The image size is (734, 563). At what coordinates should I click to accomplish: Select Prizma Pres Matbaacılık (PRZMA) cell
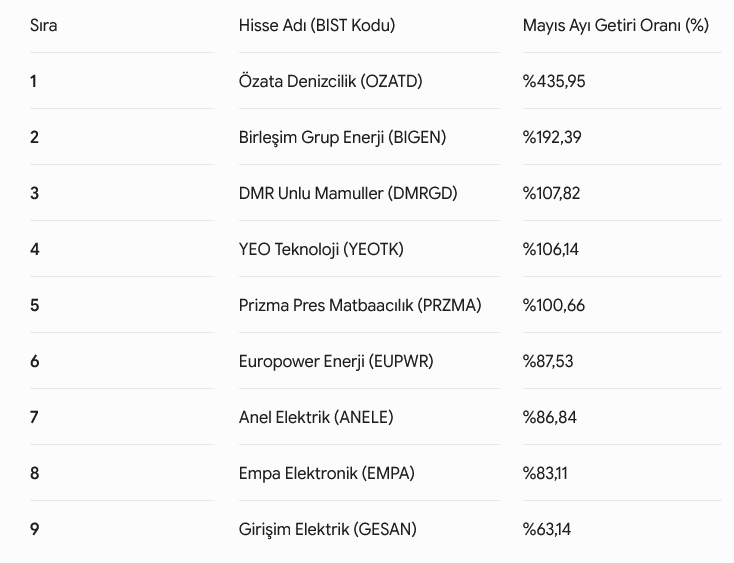[360, 306]
